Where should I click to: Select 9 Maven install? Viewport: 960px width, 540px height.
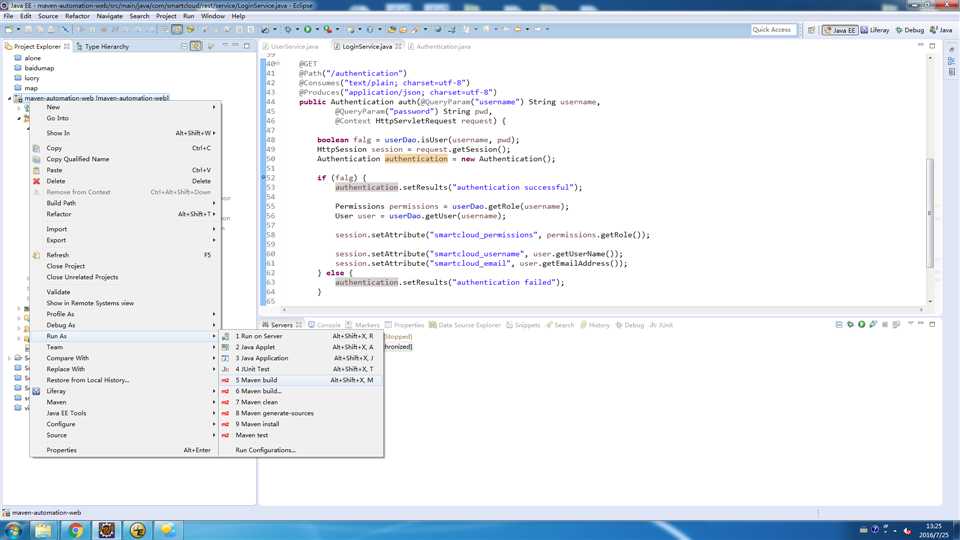point(302,424)
